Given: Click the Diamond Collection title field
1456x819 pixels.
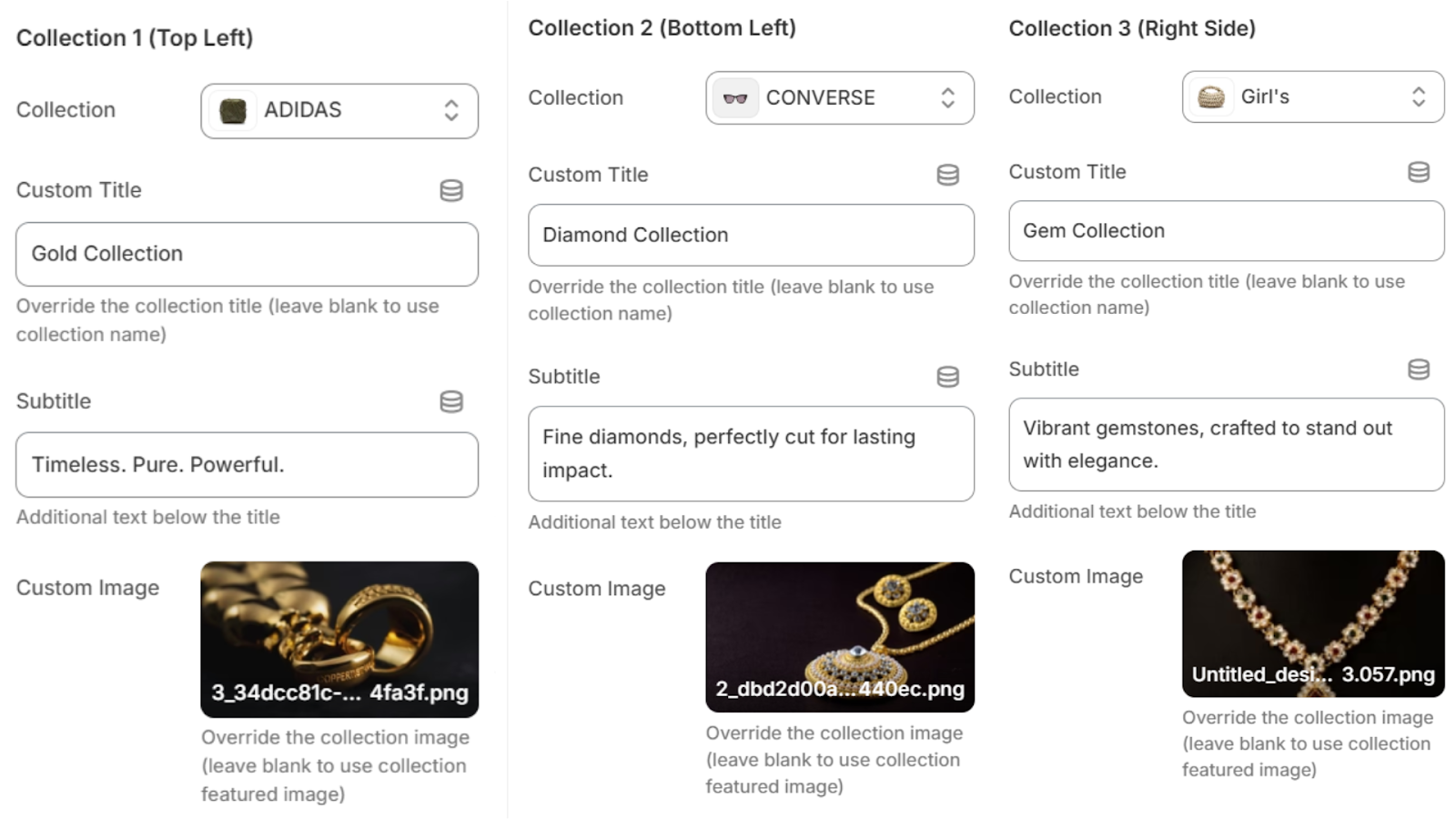Looking at the screenshot, I should [751, 235].
